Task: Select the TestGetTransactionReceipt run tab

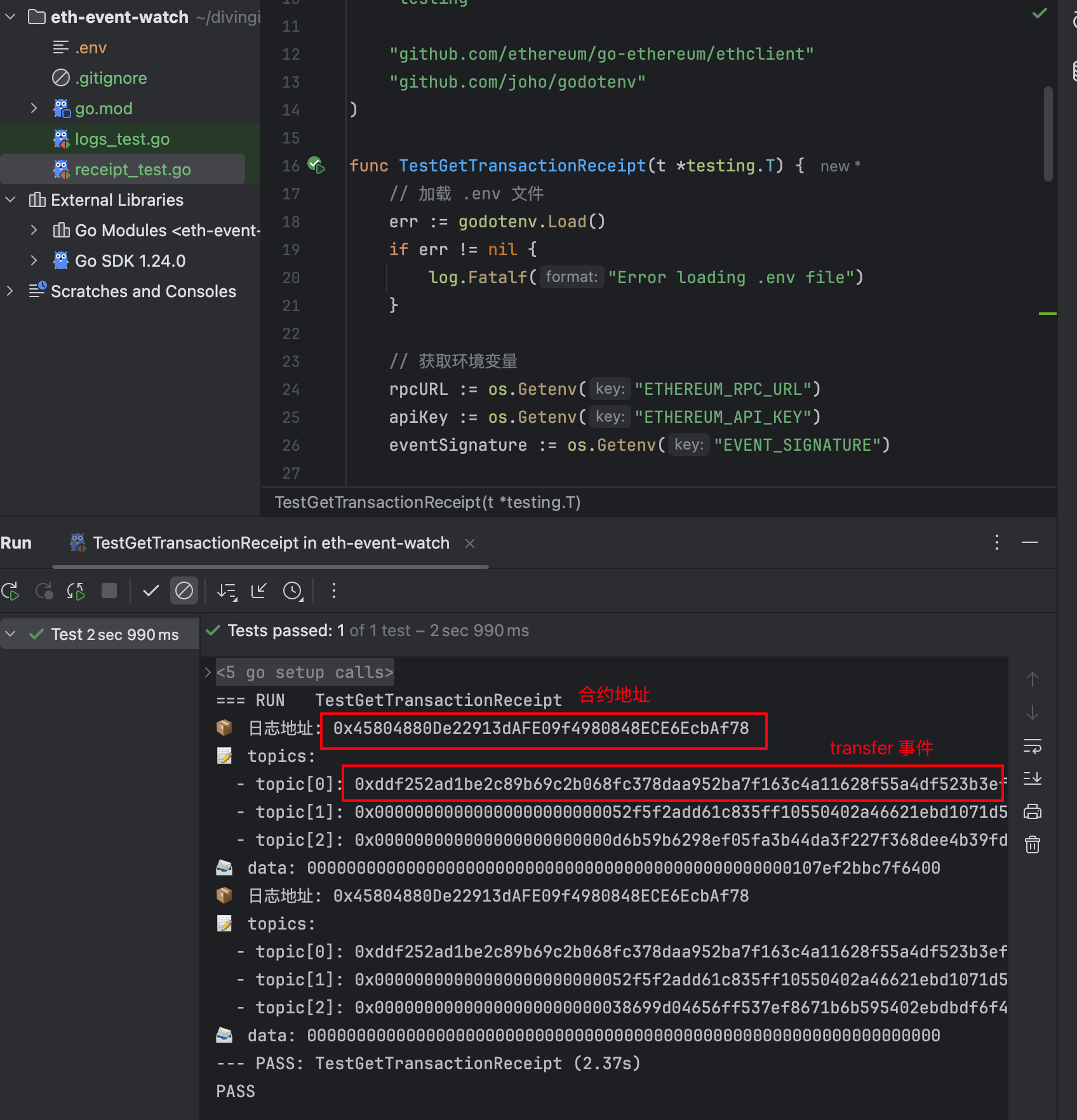Action: tap(271, 543)
